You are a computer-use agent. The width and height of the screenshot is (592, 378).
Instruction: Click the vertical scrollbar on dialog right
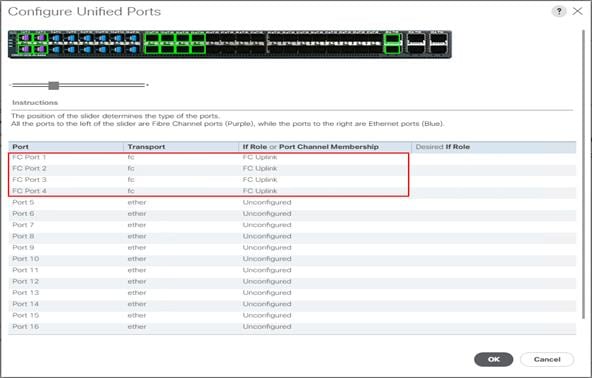tap(584, 174)
